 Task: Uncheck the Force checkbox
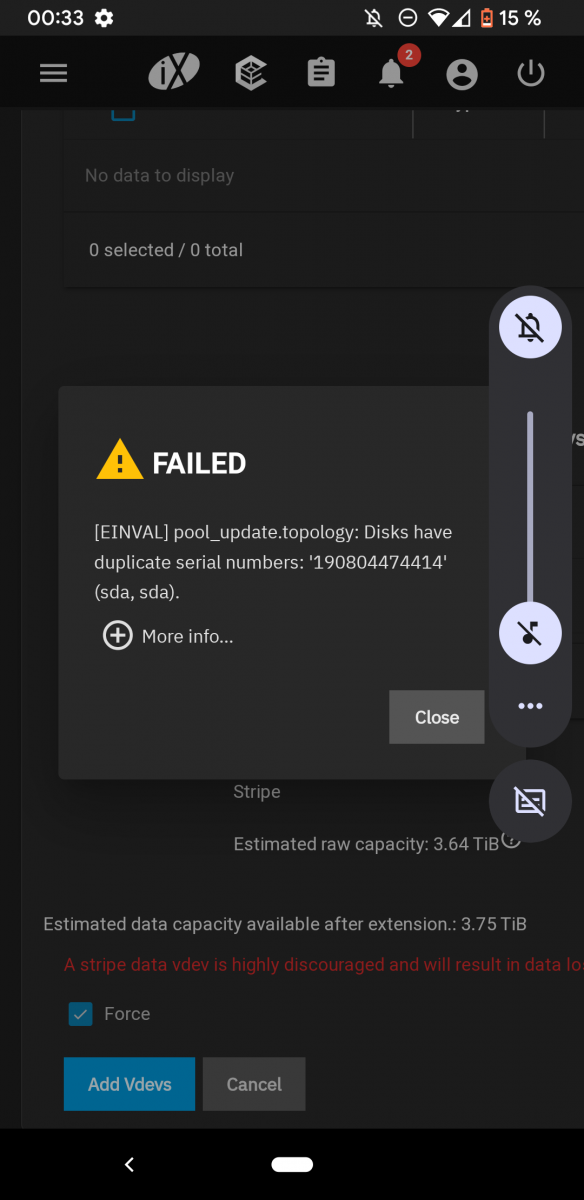[81, 1014]
